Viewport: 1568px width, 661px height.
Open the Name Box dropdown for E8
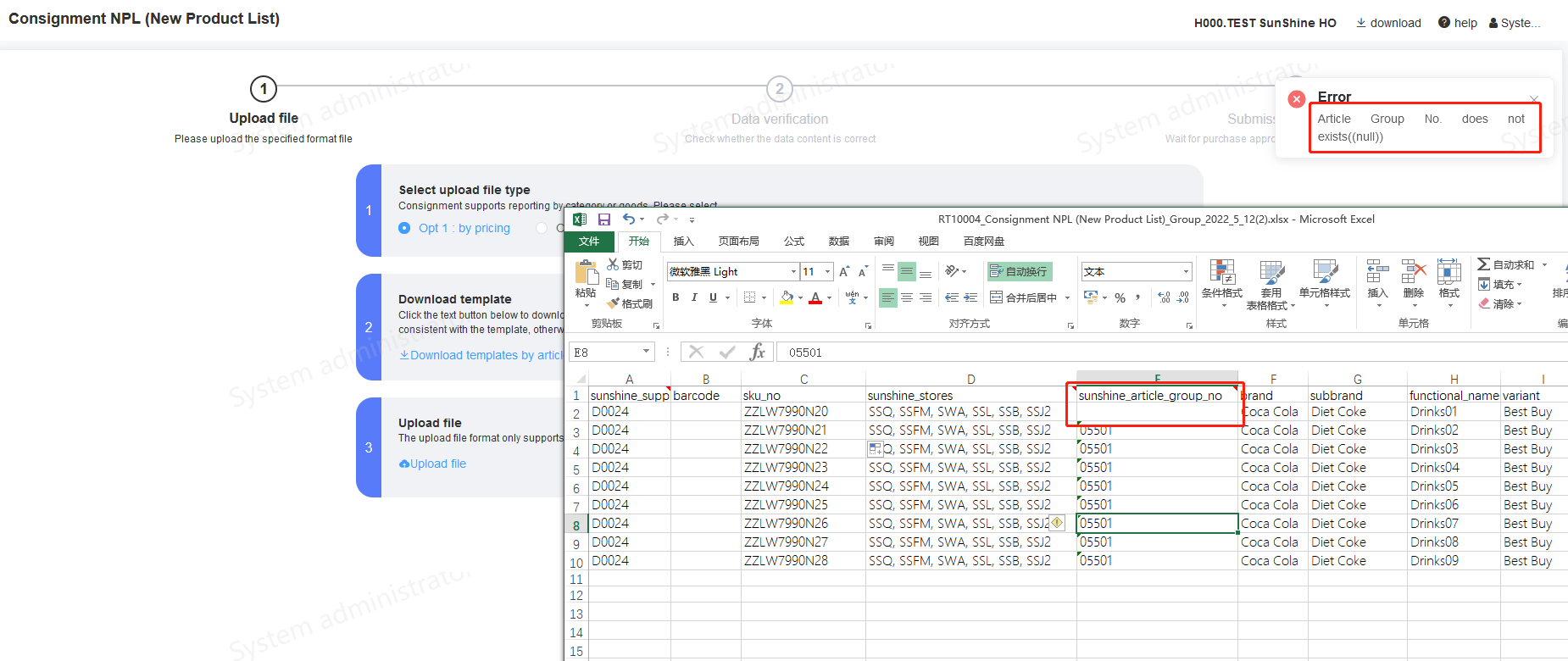(x=646, y=352)
